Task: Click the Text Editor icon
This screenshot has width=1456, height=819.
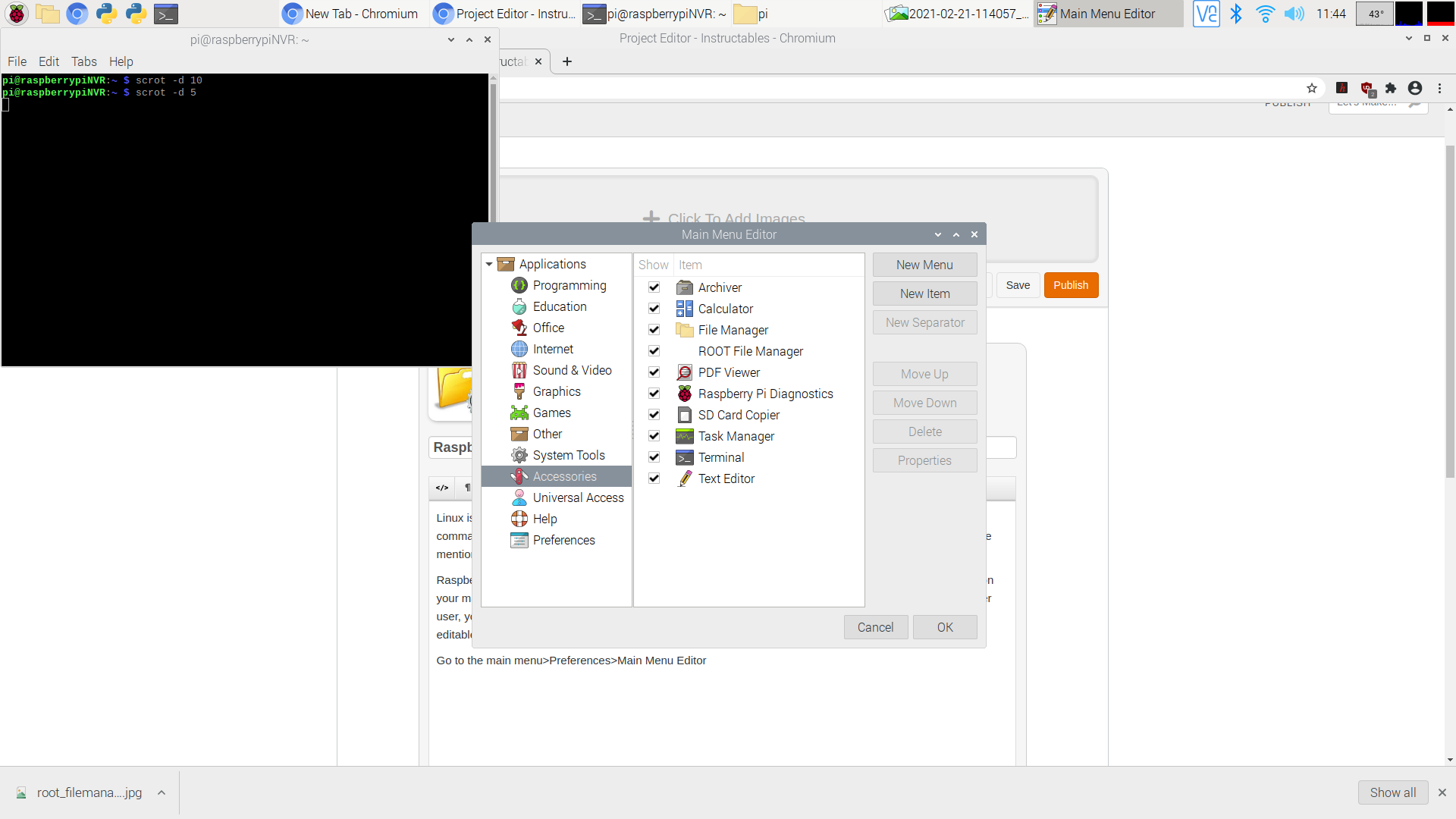Action: 685,478
